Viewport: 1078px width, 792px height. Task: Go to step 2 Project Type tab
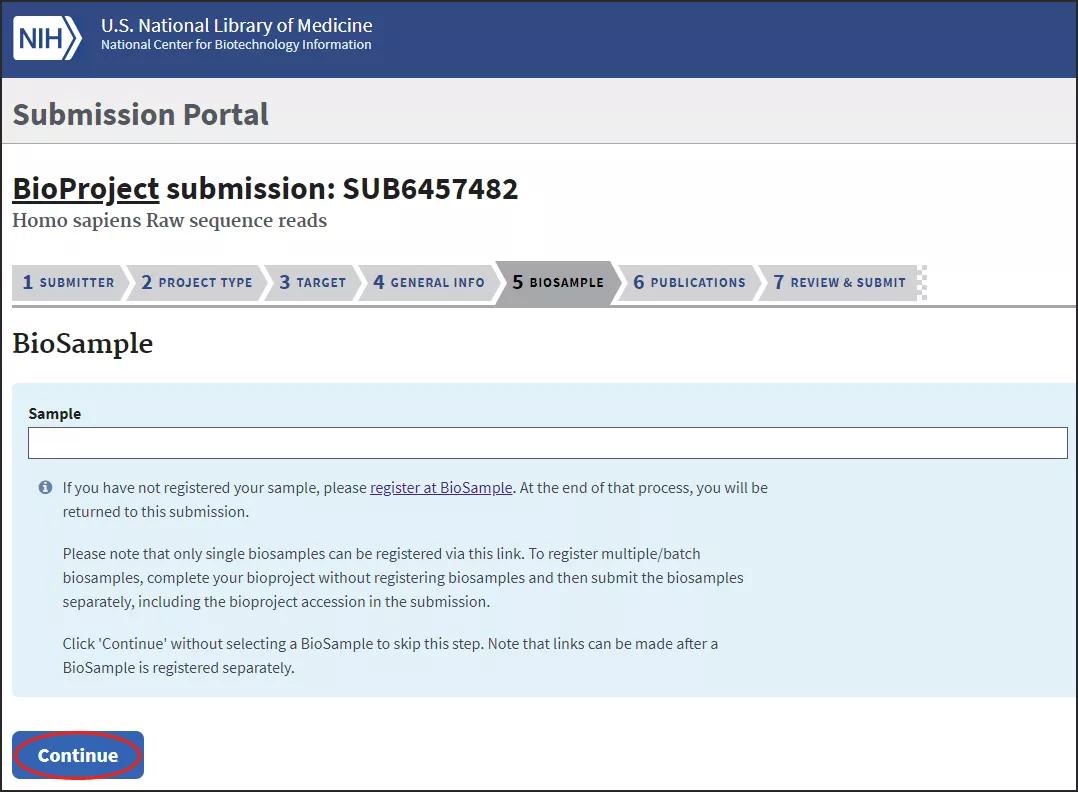click(x=197, y=283)
